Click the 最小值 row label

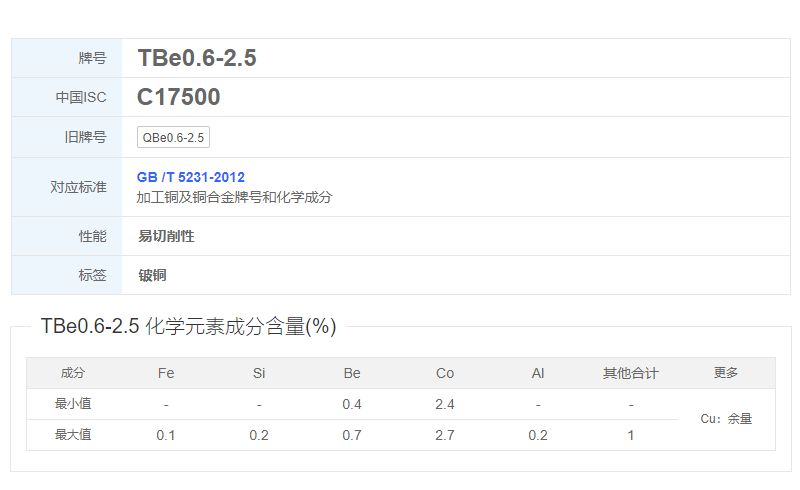[73, 404]
